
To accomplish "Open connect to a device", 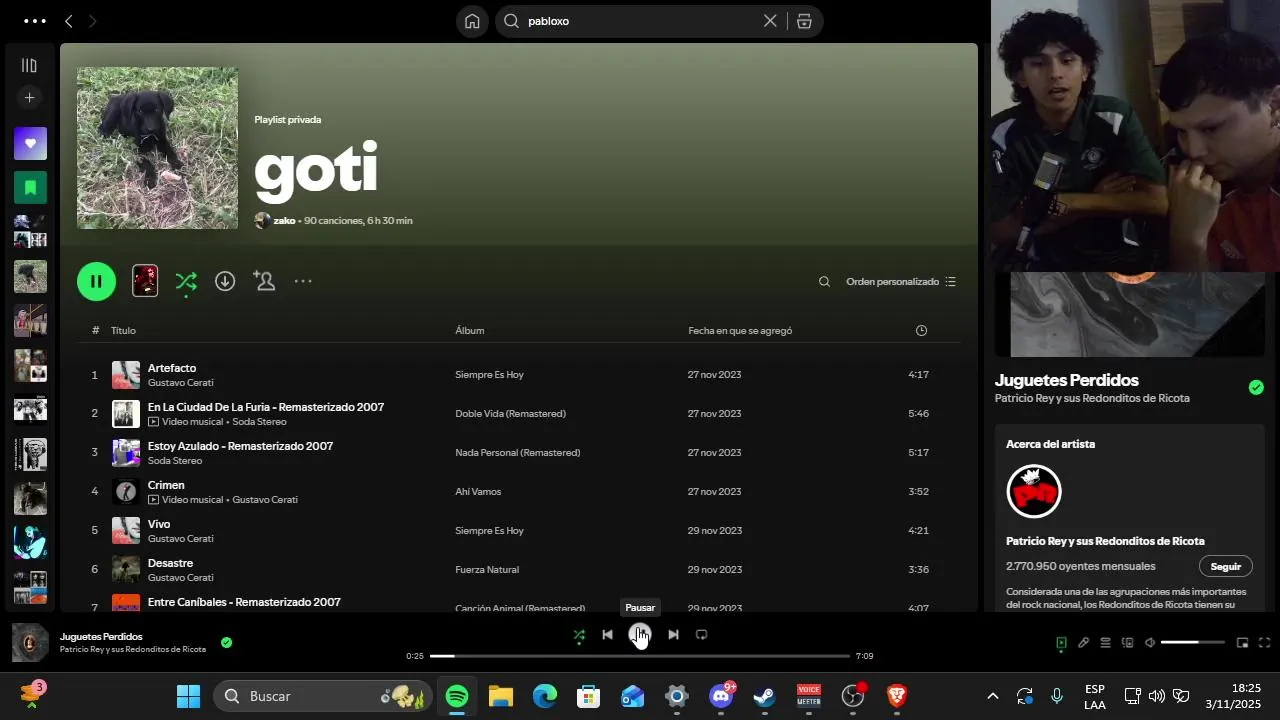I will [1127, 643].
